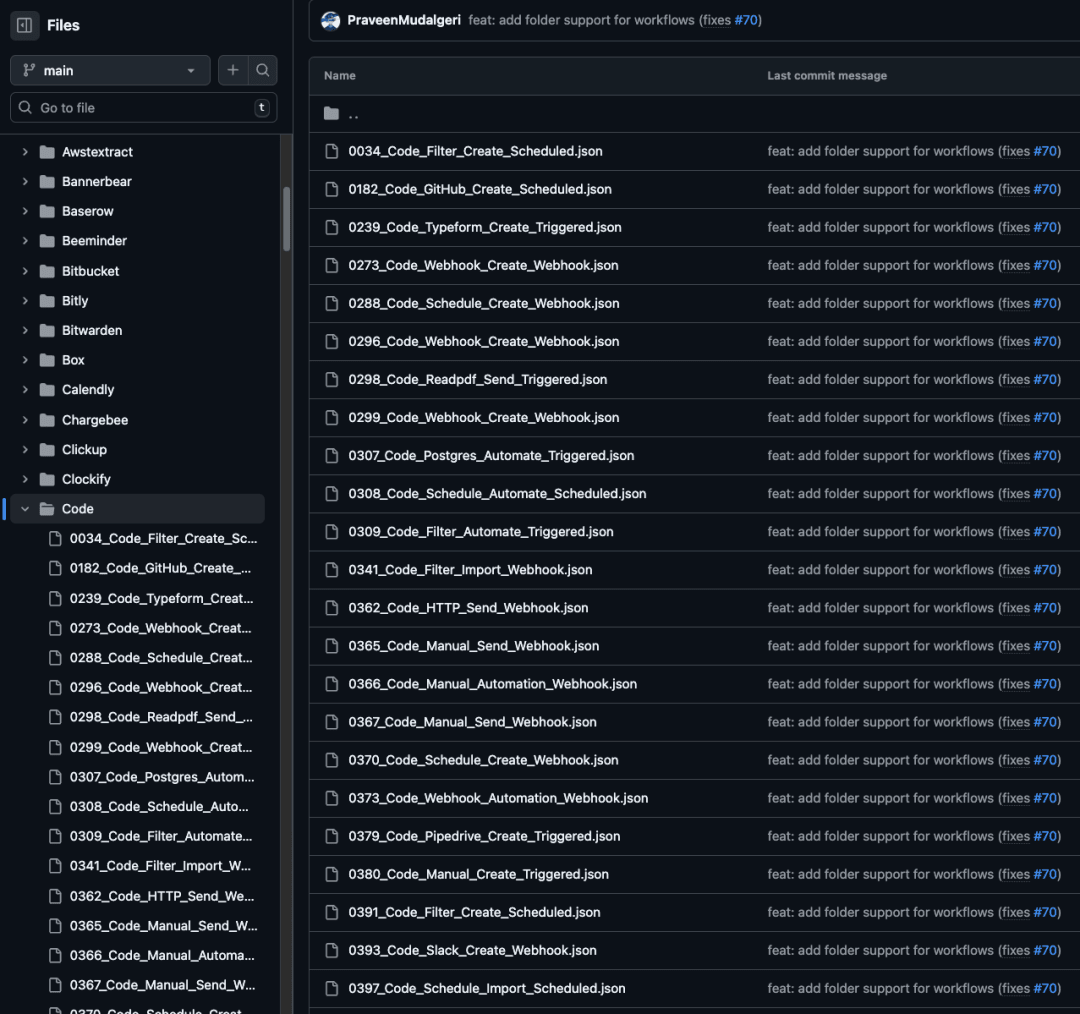Click PraveenMudalgeri author avatar
Screen dimensions: 1080x1014
pyautogui.click(x=331, y=21)
